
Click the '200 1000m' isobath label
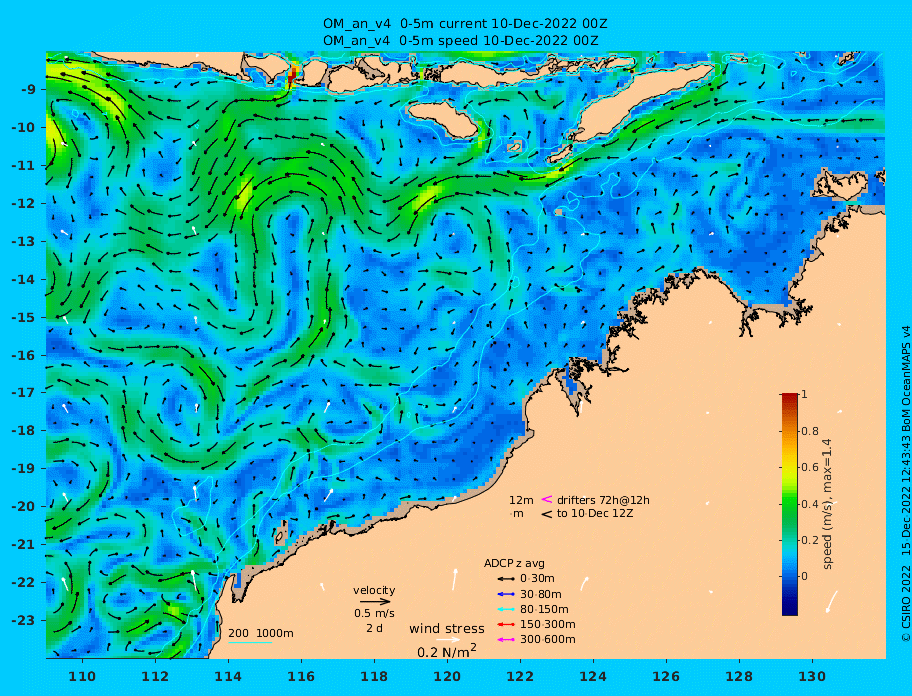pos(261,633)
